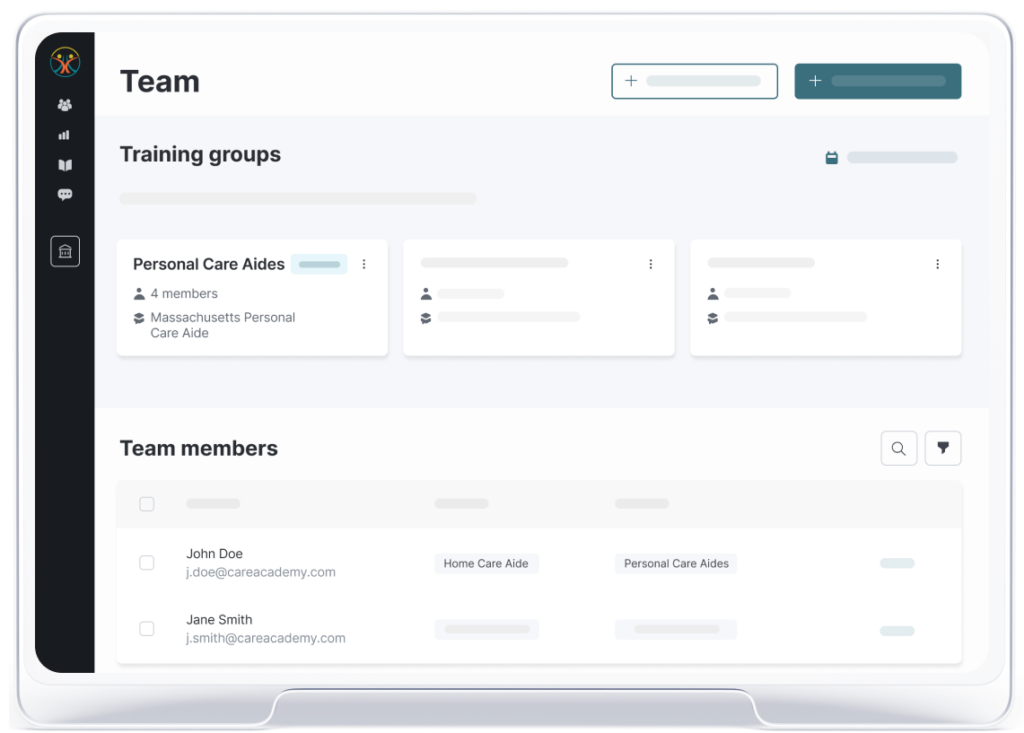The width and height of the screenshot is (1024, 733).
Task: Open the bar chart reports icon
Action: 65,135
